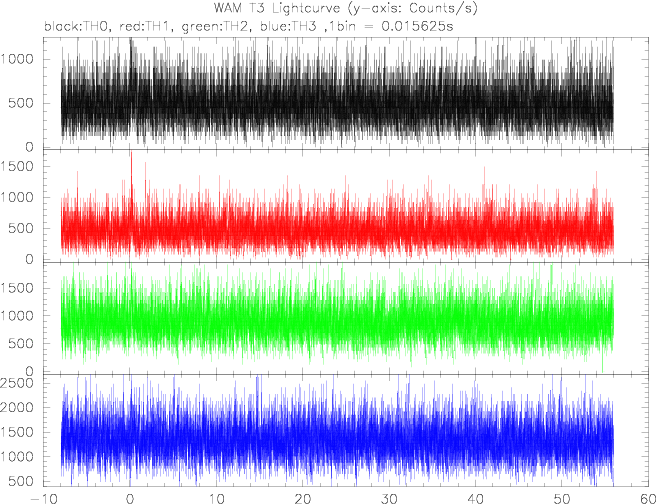
Task: Click the "500" y-label of the black panel
Action: pos(21,103)
